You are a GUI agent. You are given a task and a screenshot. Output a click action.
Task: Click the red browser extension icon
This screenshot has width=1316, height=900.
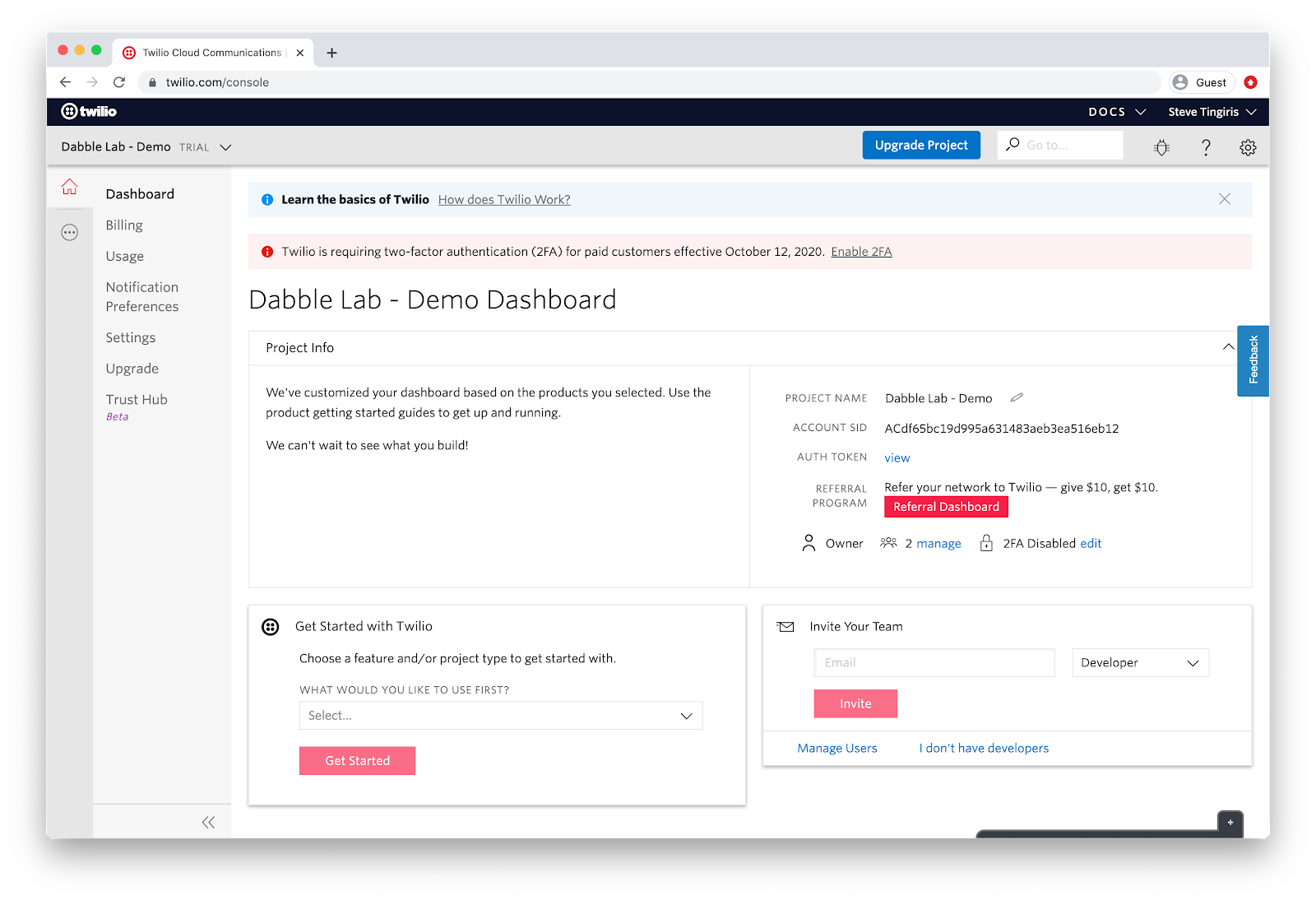pyautogui.click(x=1251, y=82)
